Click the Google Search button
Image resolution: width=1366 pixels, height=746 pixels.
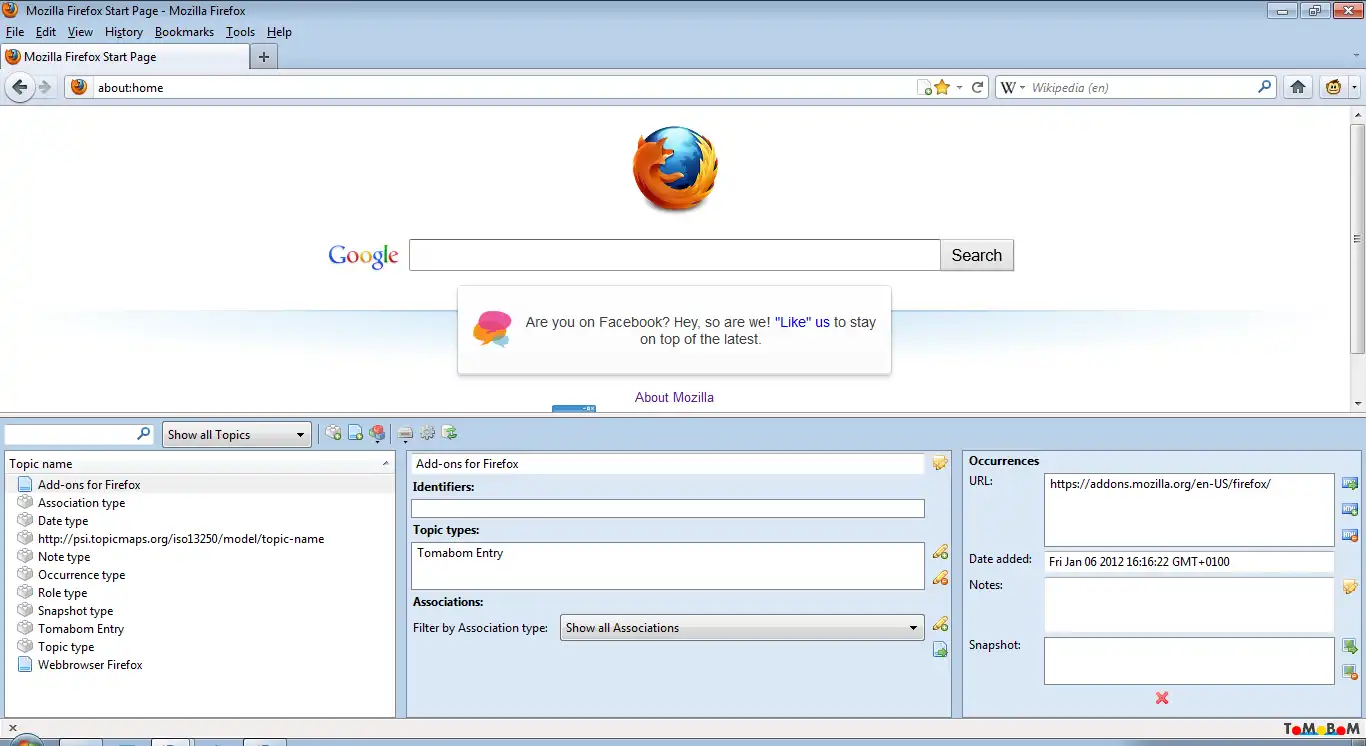977,255
